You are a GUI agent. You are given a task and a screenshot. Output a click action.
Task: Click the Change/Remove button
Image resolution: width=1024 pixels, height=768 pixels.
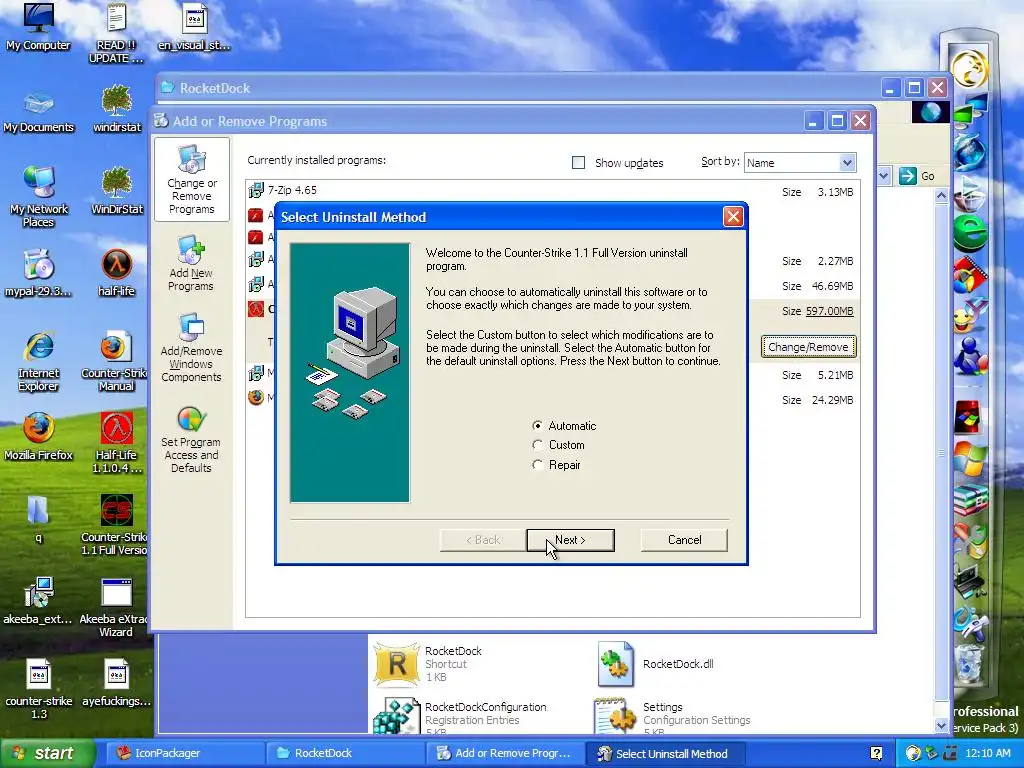[808, 347]
